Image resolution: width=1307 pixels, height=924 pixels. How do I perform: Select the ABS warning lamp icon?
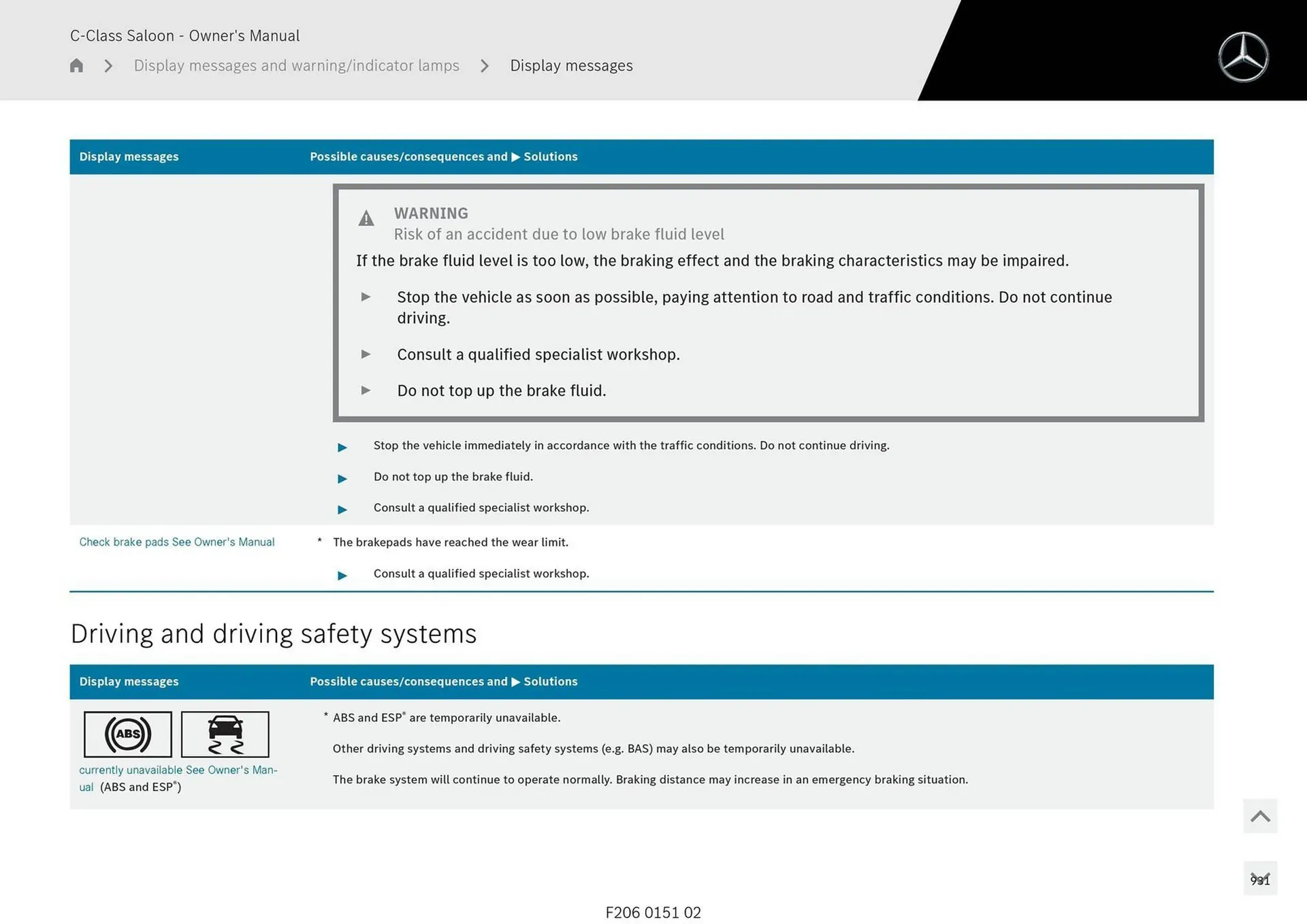[127, 734]
